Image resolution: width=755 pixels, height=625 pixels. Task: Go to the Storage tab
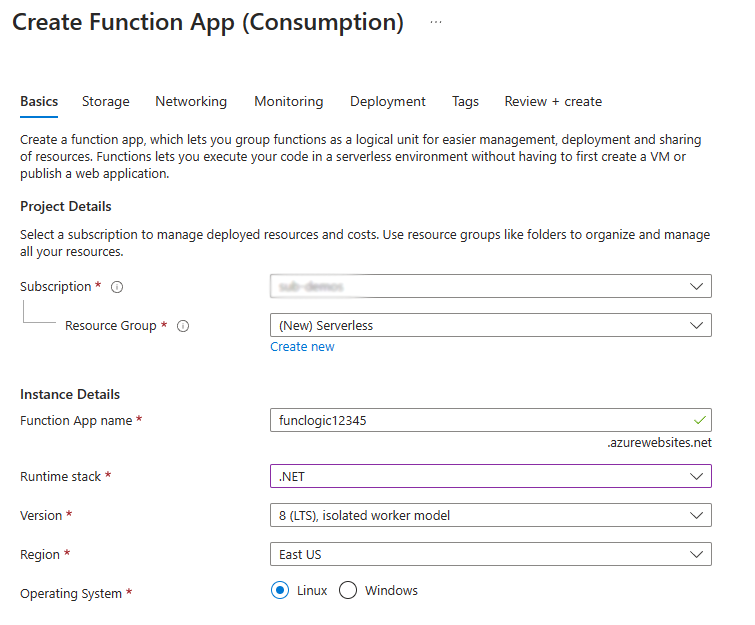tap(106, 102)
